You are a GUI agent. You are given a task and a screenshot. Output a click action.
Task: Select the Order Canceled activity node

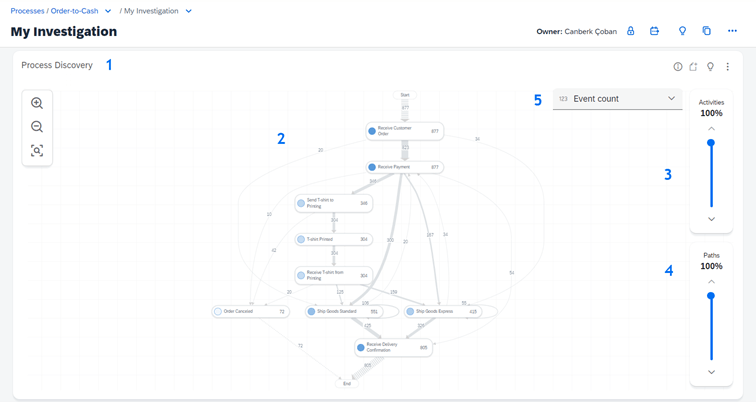pyautogui.click(x=250, y=311)
